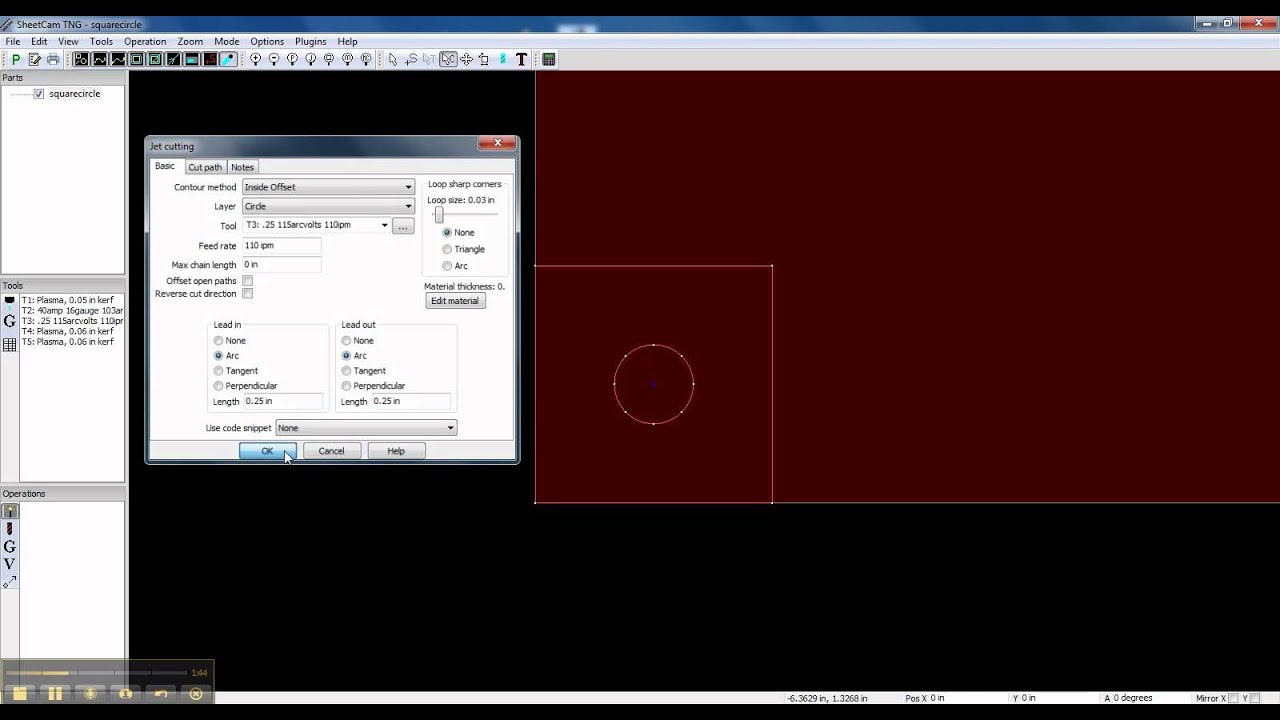Click the print toolbar icon

53,59
